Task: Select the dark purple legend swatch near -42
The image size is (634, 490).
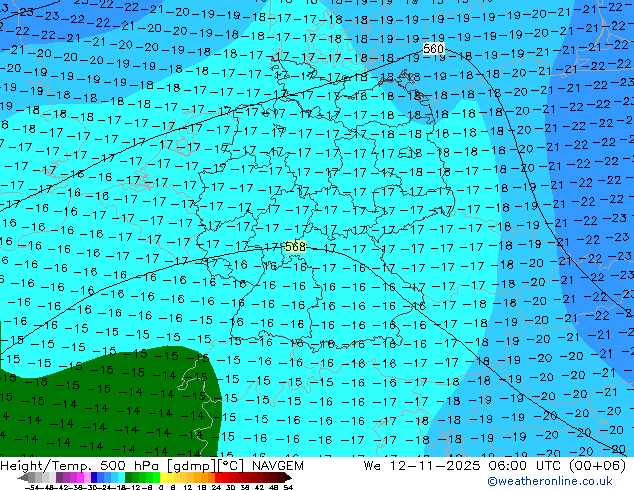Action: [x=59, y=477]
